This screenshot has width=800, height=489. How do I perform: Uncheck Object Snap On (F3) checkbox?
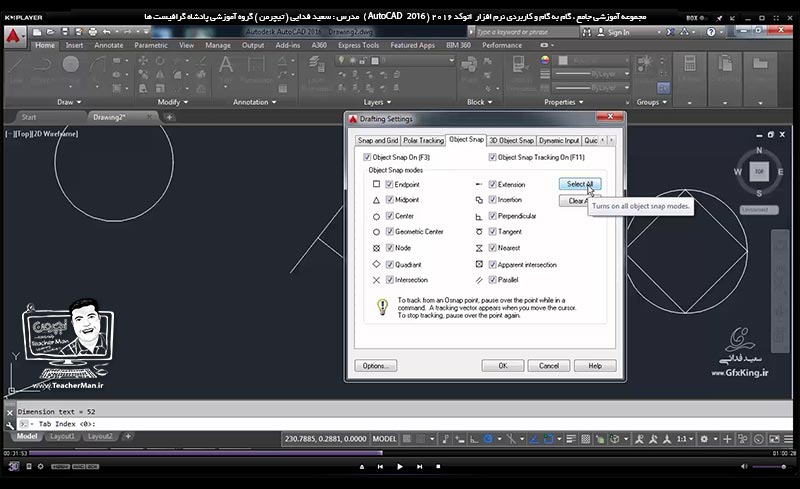point(367,157)
